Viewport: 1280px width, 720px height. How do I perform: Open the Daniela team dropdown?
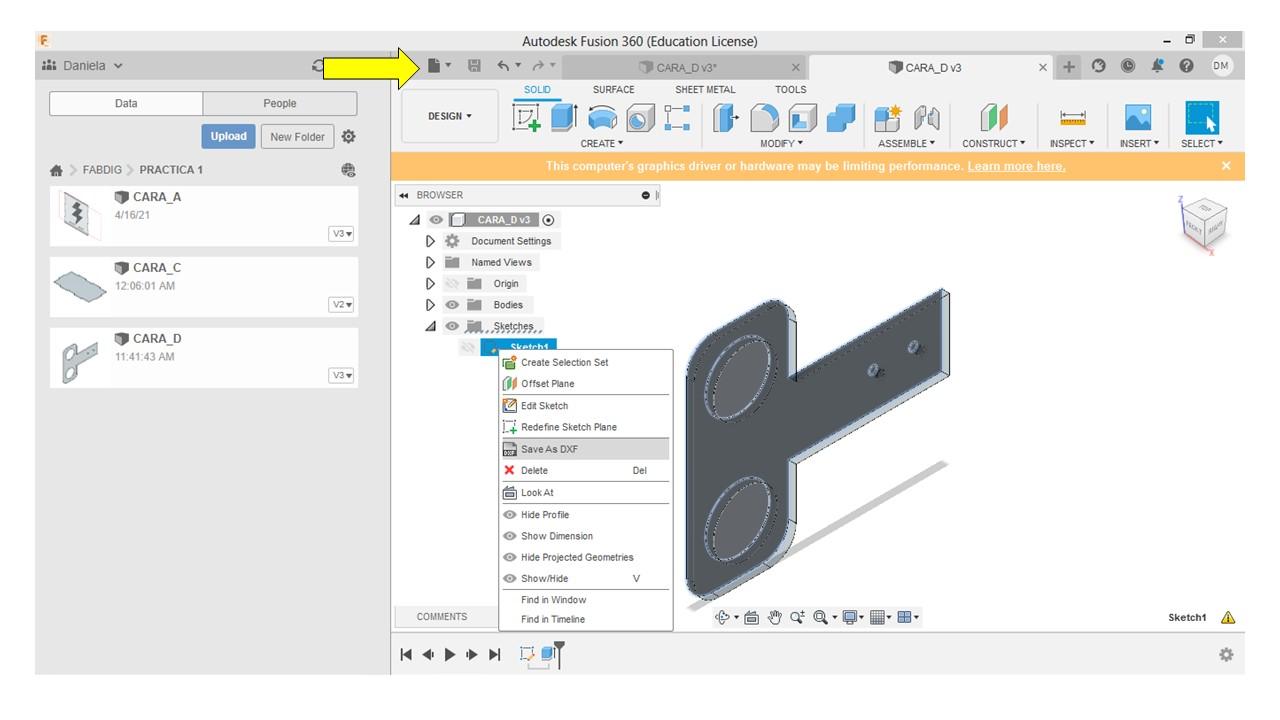click(x=84, y=66)
